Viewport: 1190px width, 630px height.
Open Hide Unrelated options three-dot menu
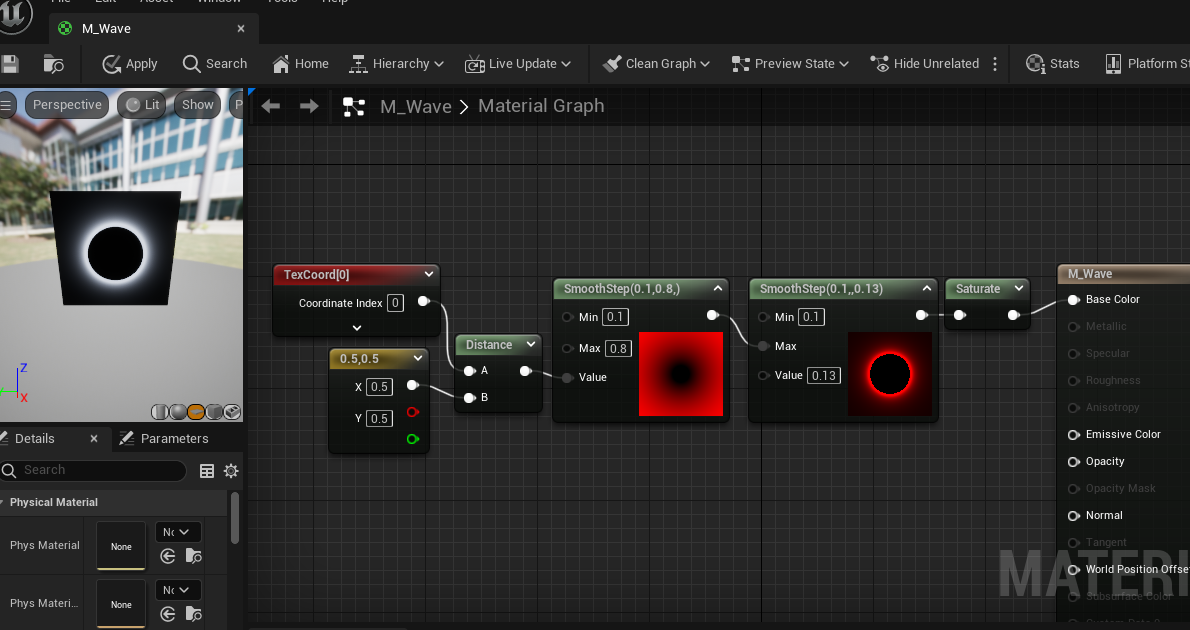click(995, 64)
